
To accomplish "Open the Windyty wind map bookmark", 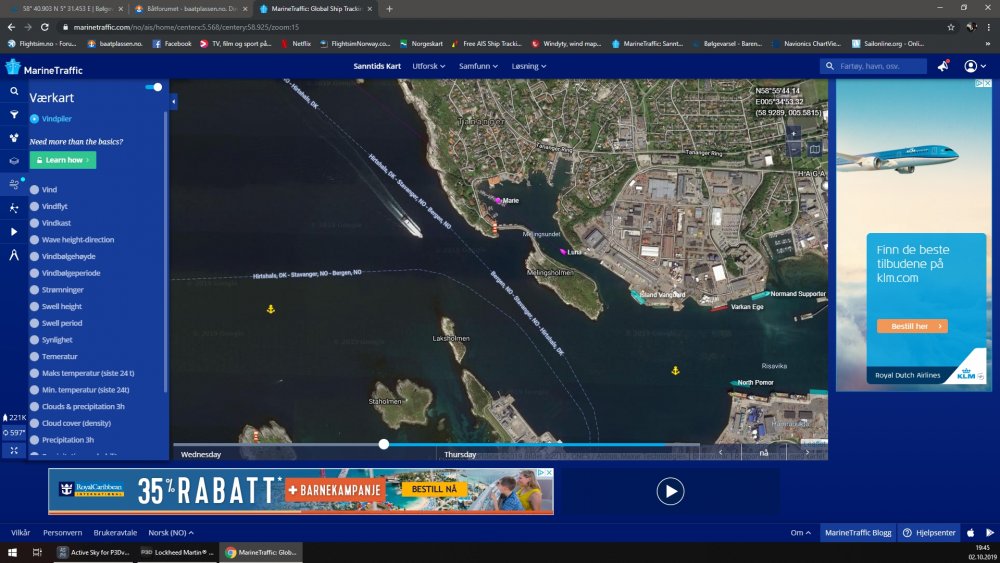I will pos(566,44).
